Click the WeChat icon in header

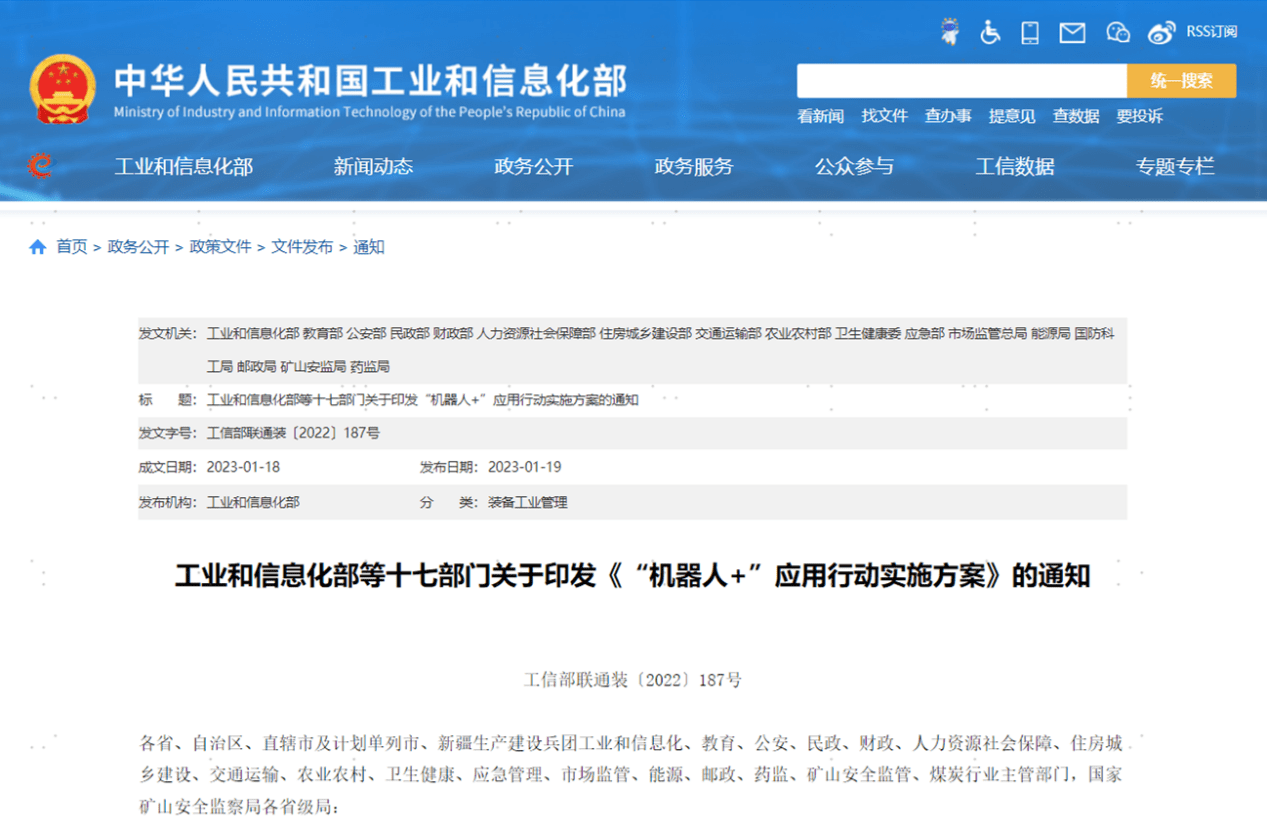1117,32
